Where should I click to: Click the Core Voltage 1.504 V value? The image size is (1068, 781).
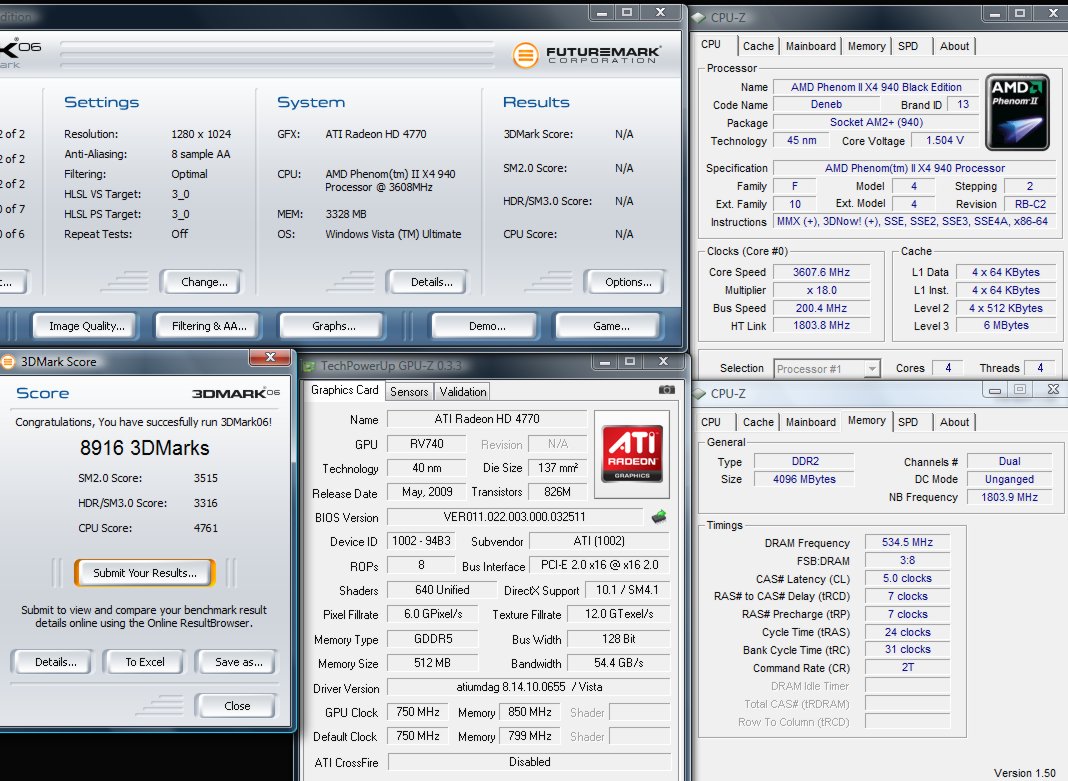coord(945,140)
